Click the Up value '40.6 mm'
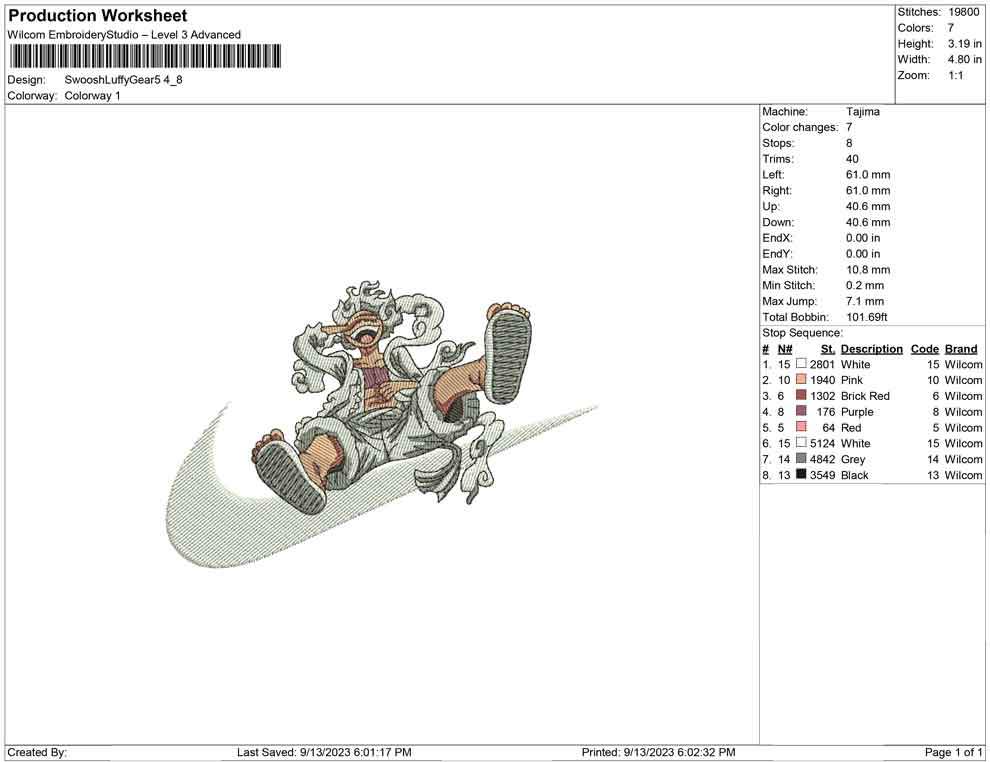The width and height of the screenshot is (990, 762). click(868, 206)
